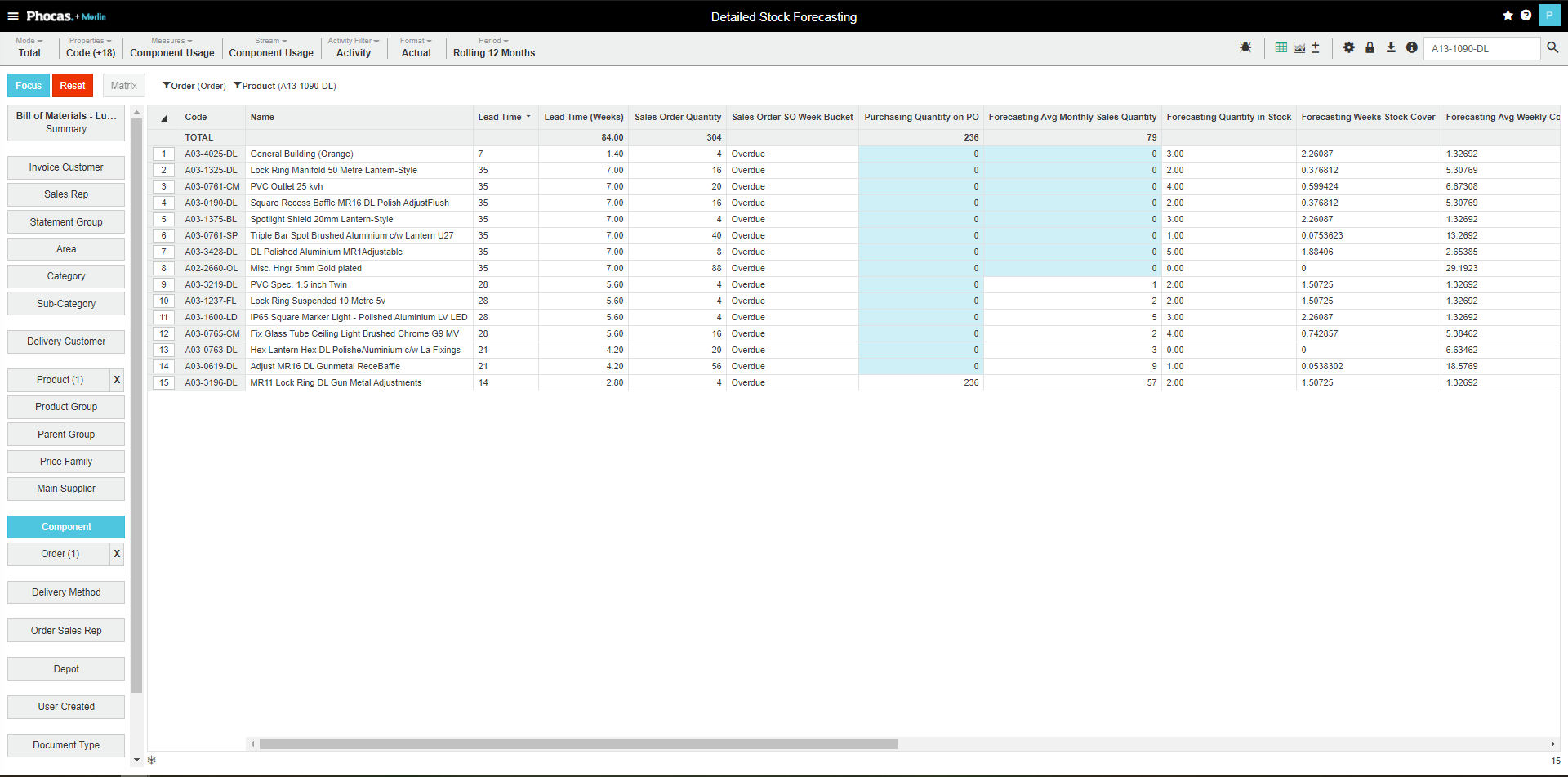This screenshot has width=1568, height=777.
Task: Select the Component dimension in sidebar
Action: 66,527
